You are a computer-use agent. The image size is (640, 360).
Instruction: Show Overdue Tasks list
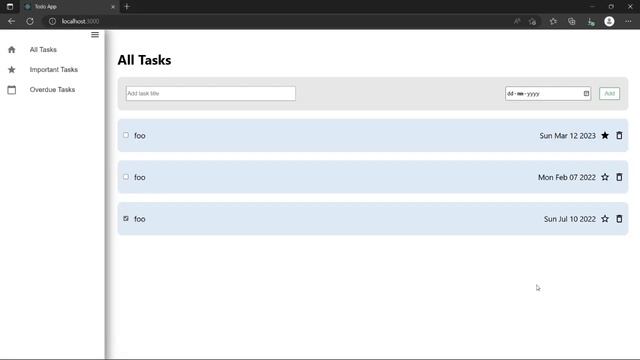click(52, 90)
